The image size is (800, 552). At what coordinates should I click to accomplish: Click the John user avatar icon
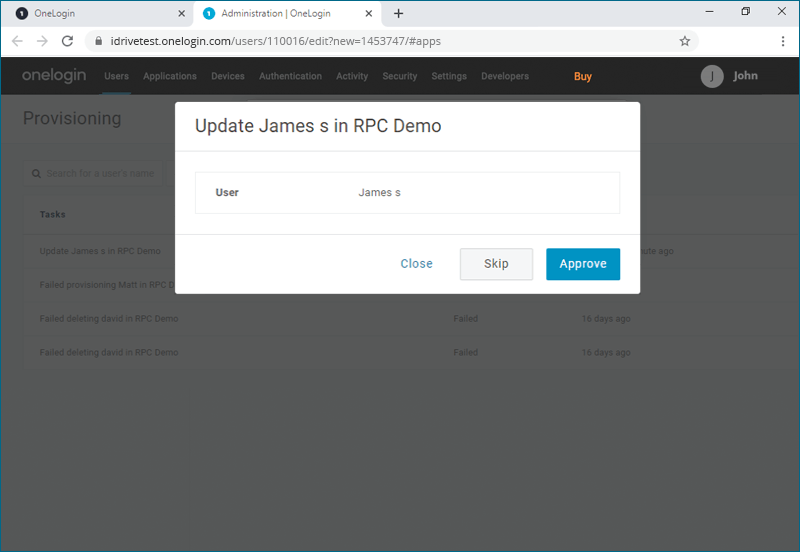[x=712, y=77]
